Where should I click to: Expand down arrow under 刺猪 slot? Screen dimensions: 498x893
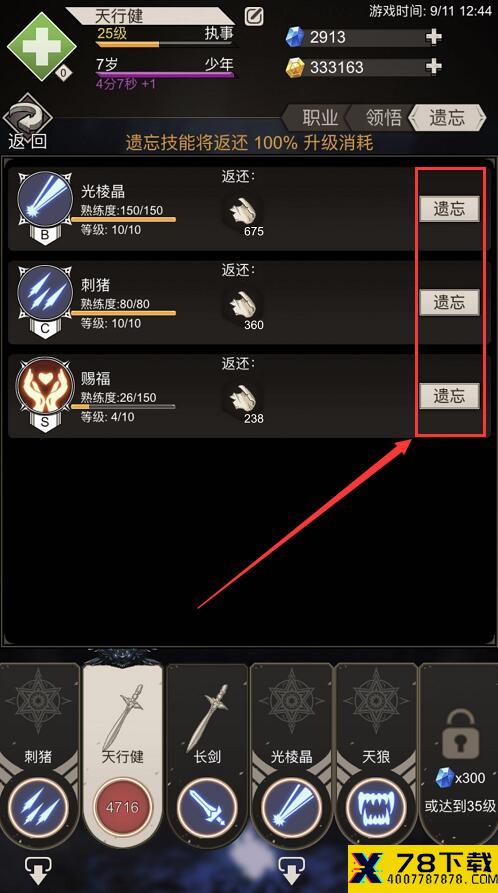[x=38, y=870]
